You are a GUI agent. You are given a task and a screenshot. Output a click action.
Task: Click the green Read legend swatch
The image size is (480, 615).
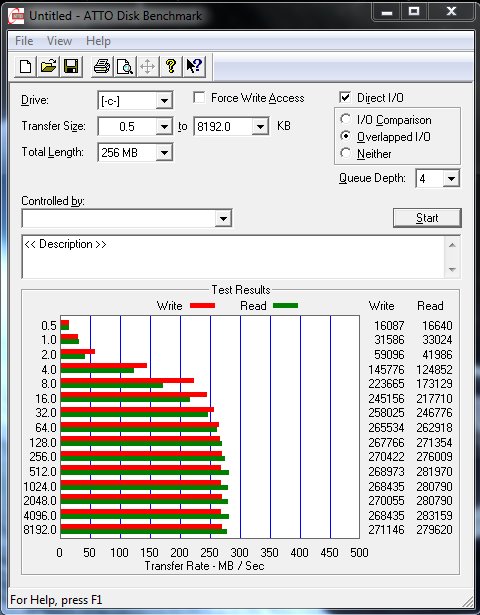click(285, 305)
